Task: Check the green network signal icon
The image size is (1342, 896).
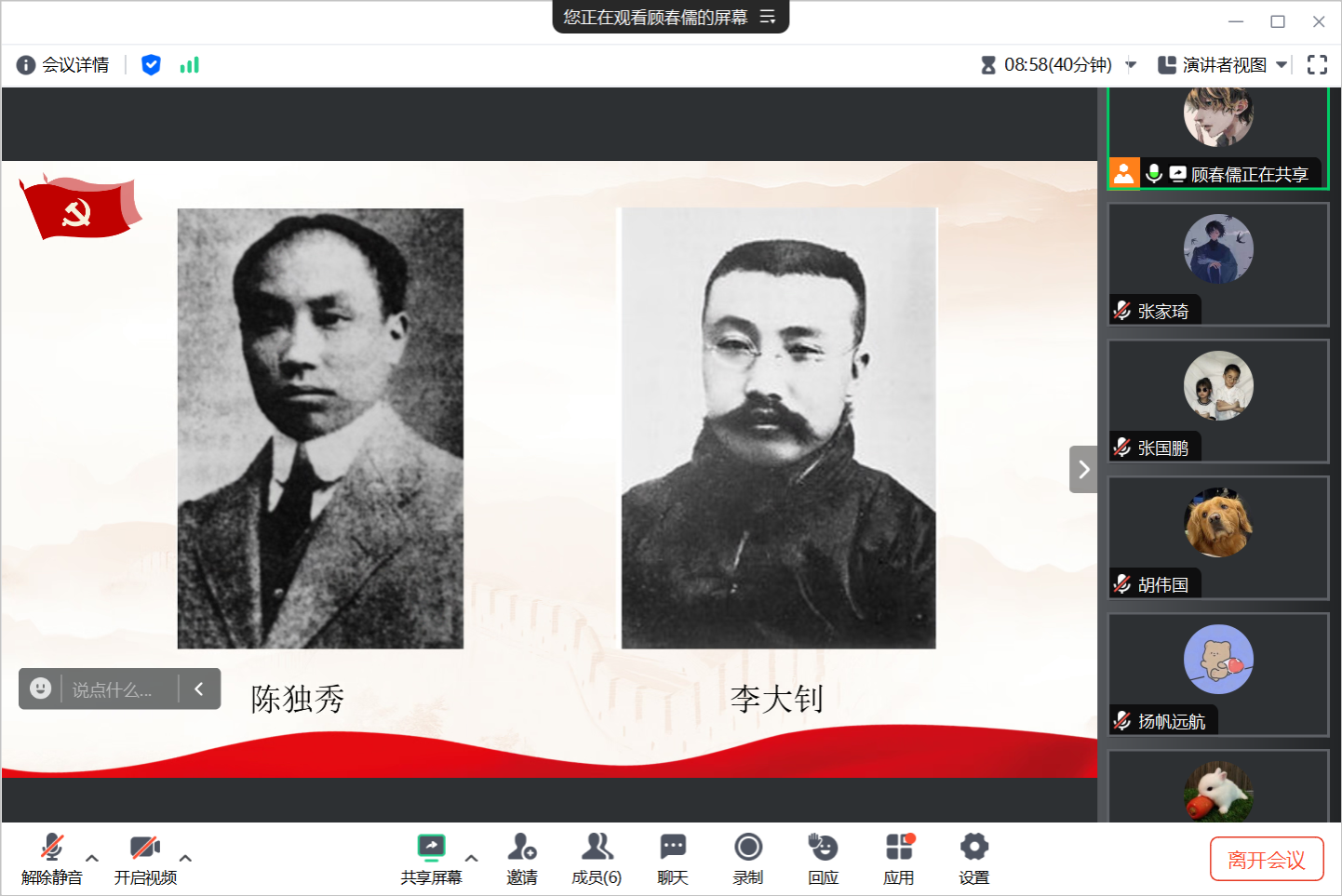Action: pos(189,65)
